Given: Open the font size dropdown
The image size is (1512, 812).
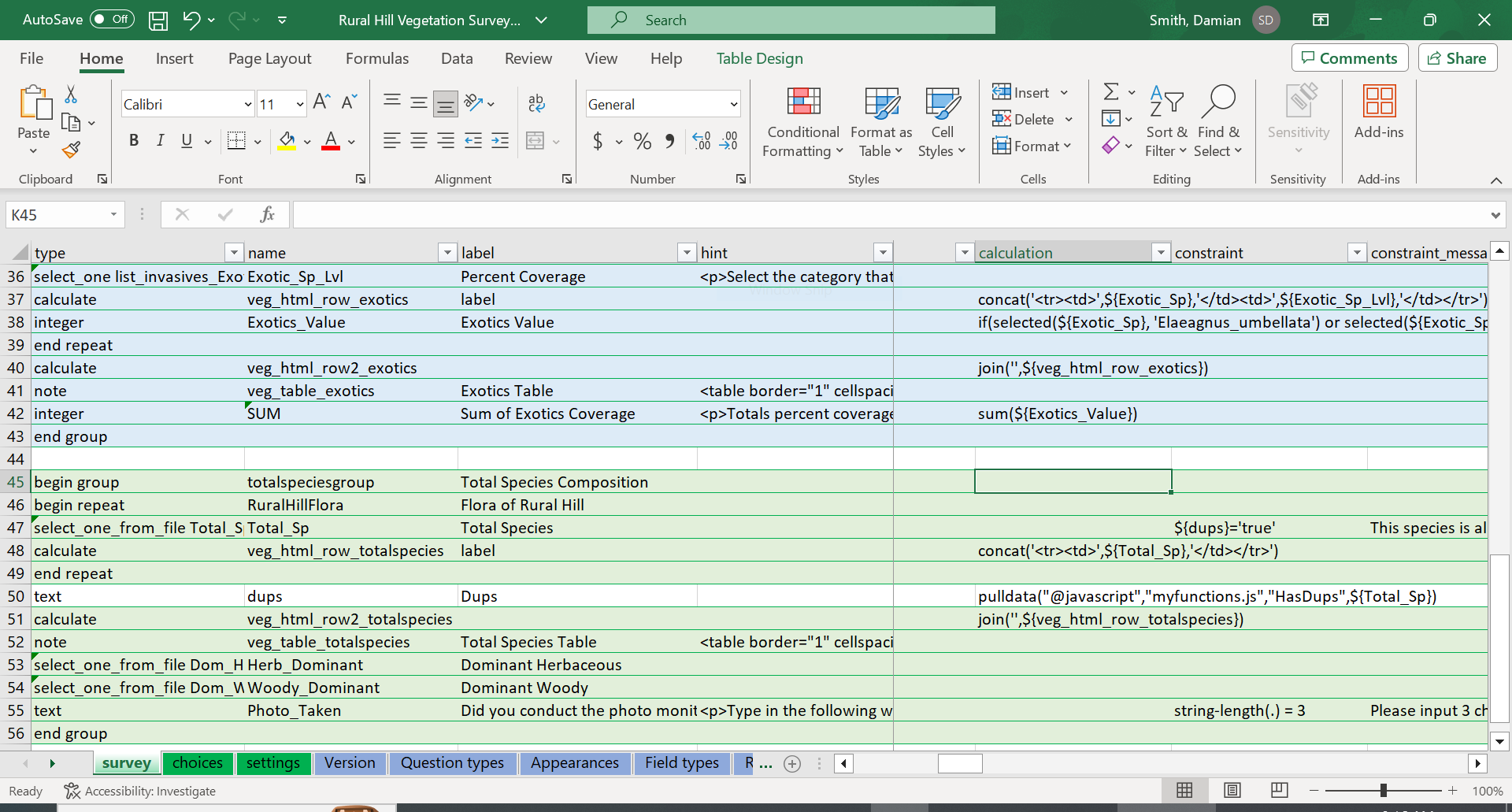Looking at the screenshot, I should click(300, 104).
